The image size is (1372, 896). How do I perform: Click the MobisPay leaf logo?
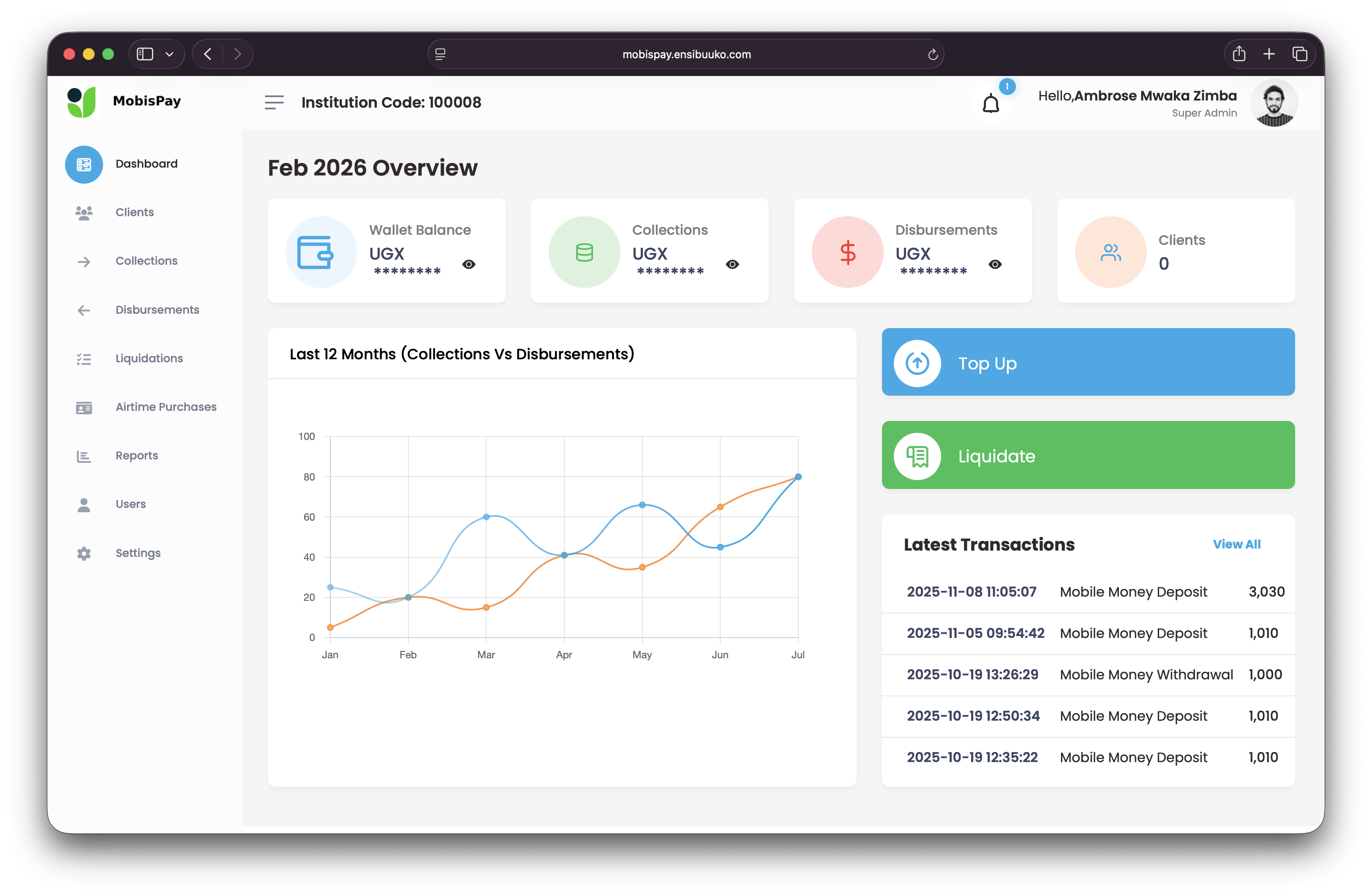82,103
